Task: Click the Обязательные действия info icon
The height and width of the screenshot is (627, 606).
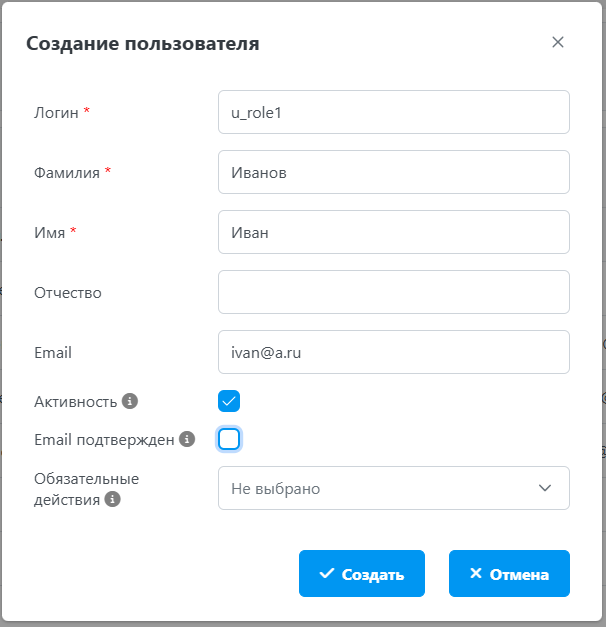Action: (113, 498)
